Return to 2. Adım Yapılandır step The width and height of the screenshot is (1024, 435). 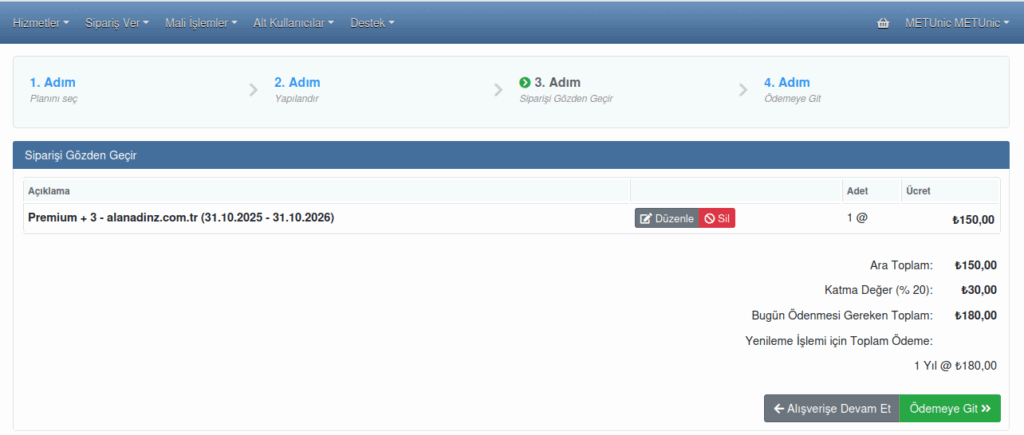297,90
